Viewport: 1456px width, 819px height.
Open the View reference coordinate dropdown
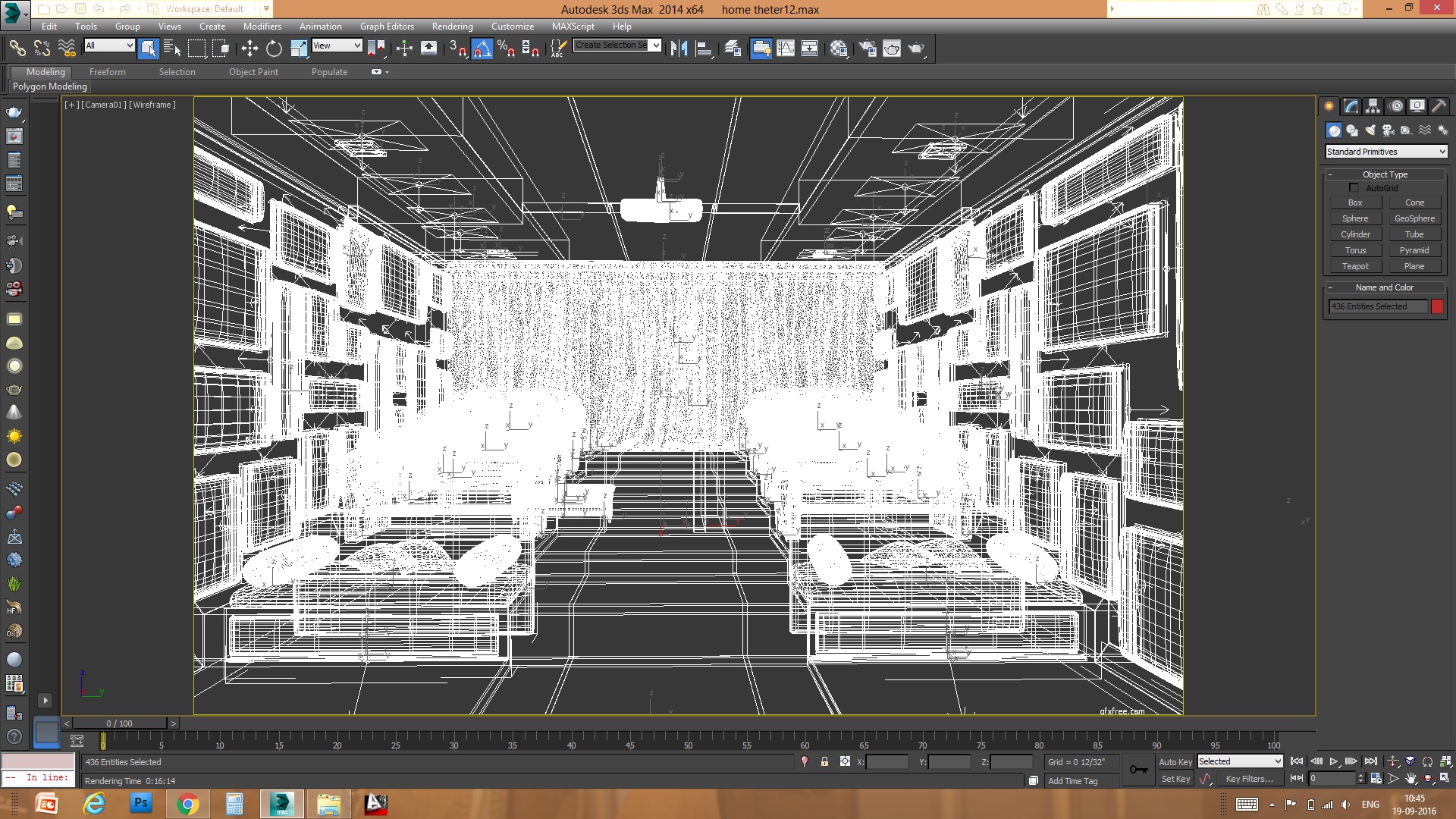click(337, 45)
